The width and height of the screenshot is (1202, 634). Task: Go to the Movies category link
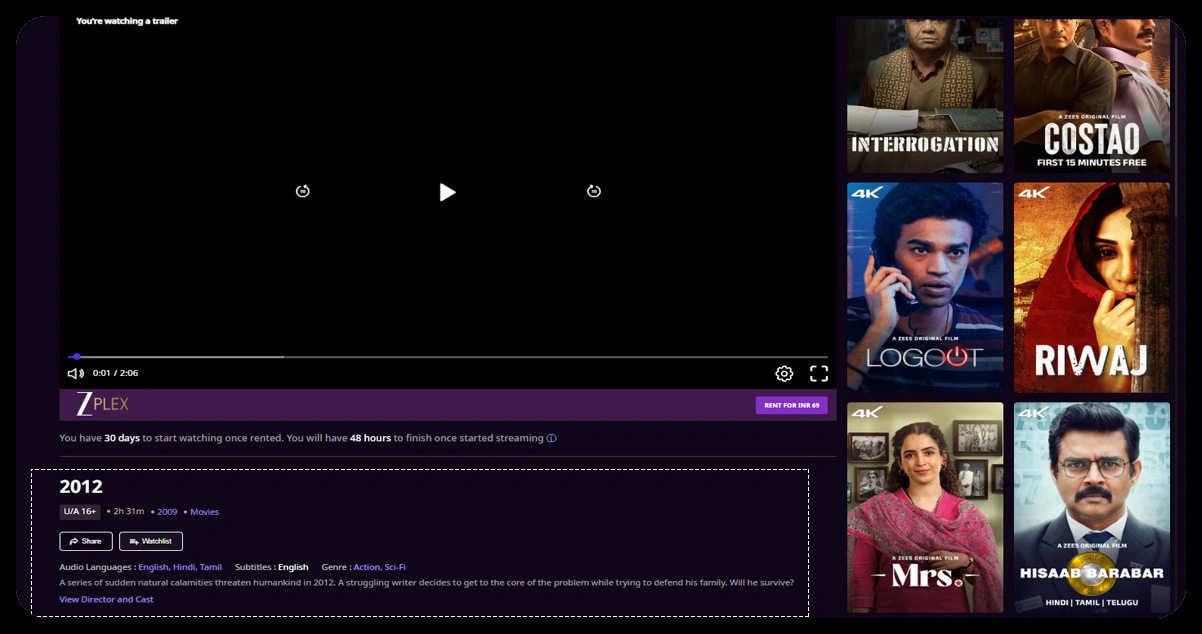point(204,512)
